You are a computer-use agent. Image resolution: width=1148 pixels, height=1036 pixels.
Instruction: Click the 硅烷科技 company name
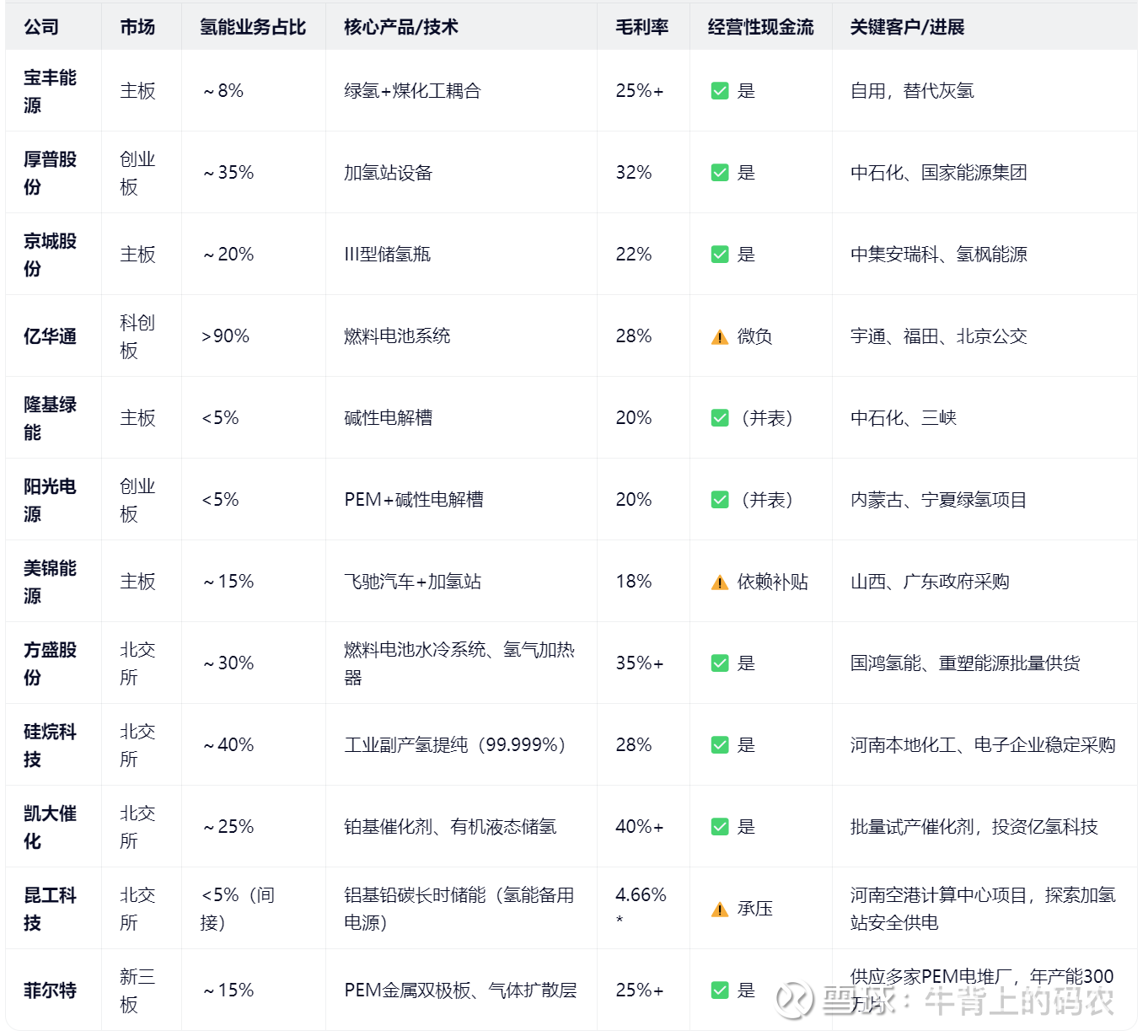coord(50,745)
